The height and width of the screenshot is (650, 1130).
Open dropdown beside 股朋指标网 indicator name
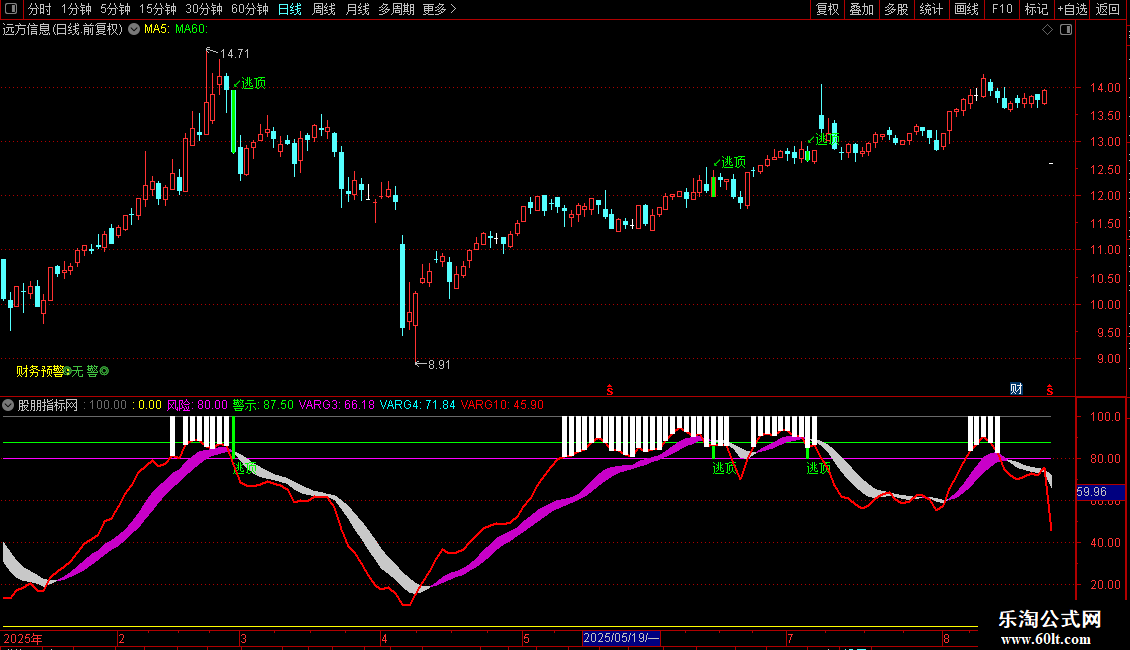point(9,405)
